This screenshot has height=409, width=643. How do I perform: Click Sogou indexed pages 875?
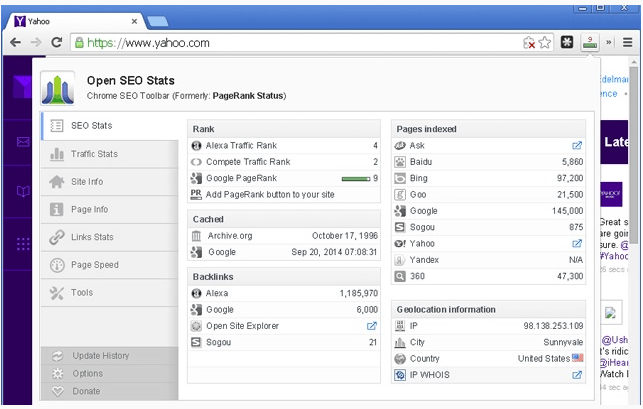pos(576,227)
